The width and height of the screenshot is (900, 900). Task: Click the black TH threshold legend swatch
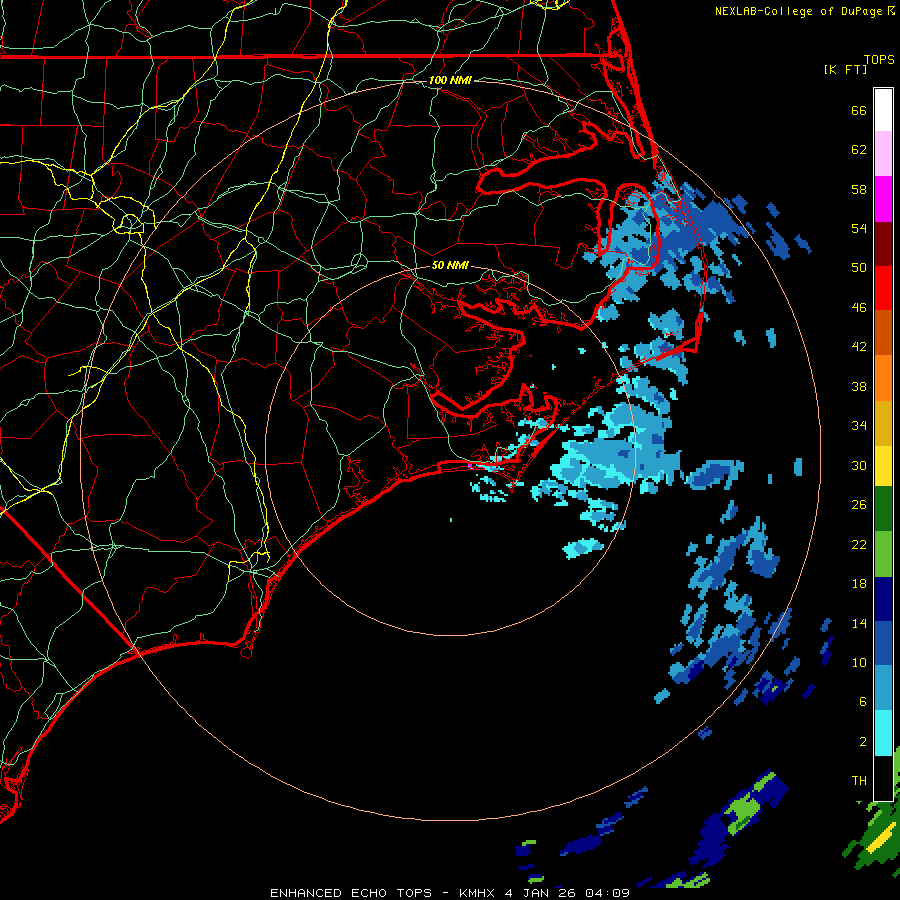883,778
